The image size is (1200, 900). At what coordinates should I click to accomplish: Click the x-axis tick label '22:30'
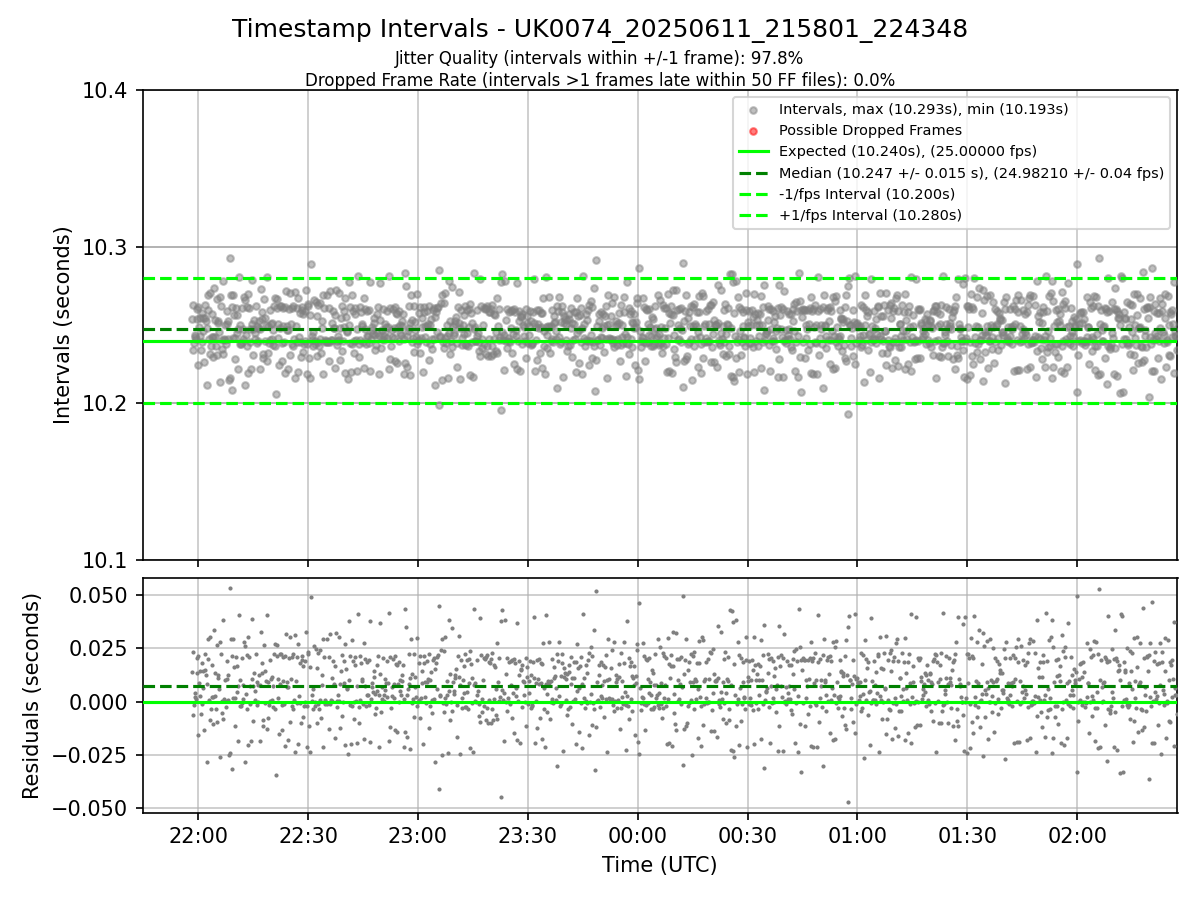(308, 834)
